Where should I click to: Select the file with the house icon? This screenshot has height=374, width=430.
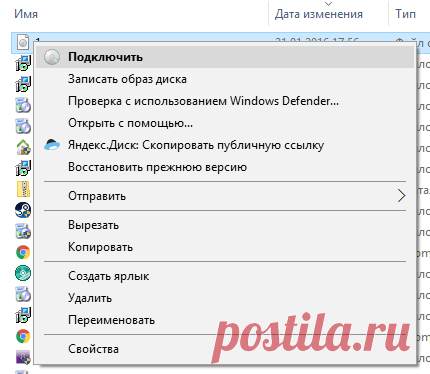(x=23, y=147)
